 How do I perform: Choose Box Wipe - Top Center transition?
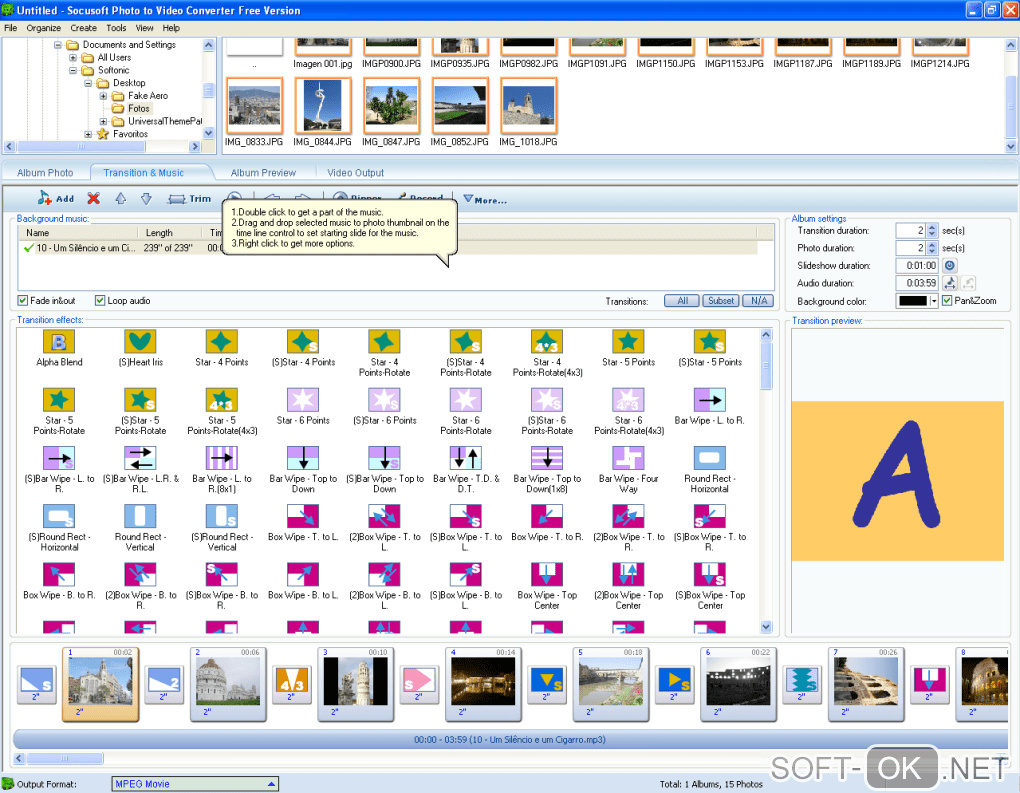coord(547,574)
